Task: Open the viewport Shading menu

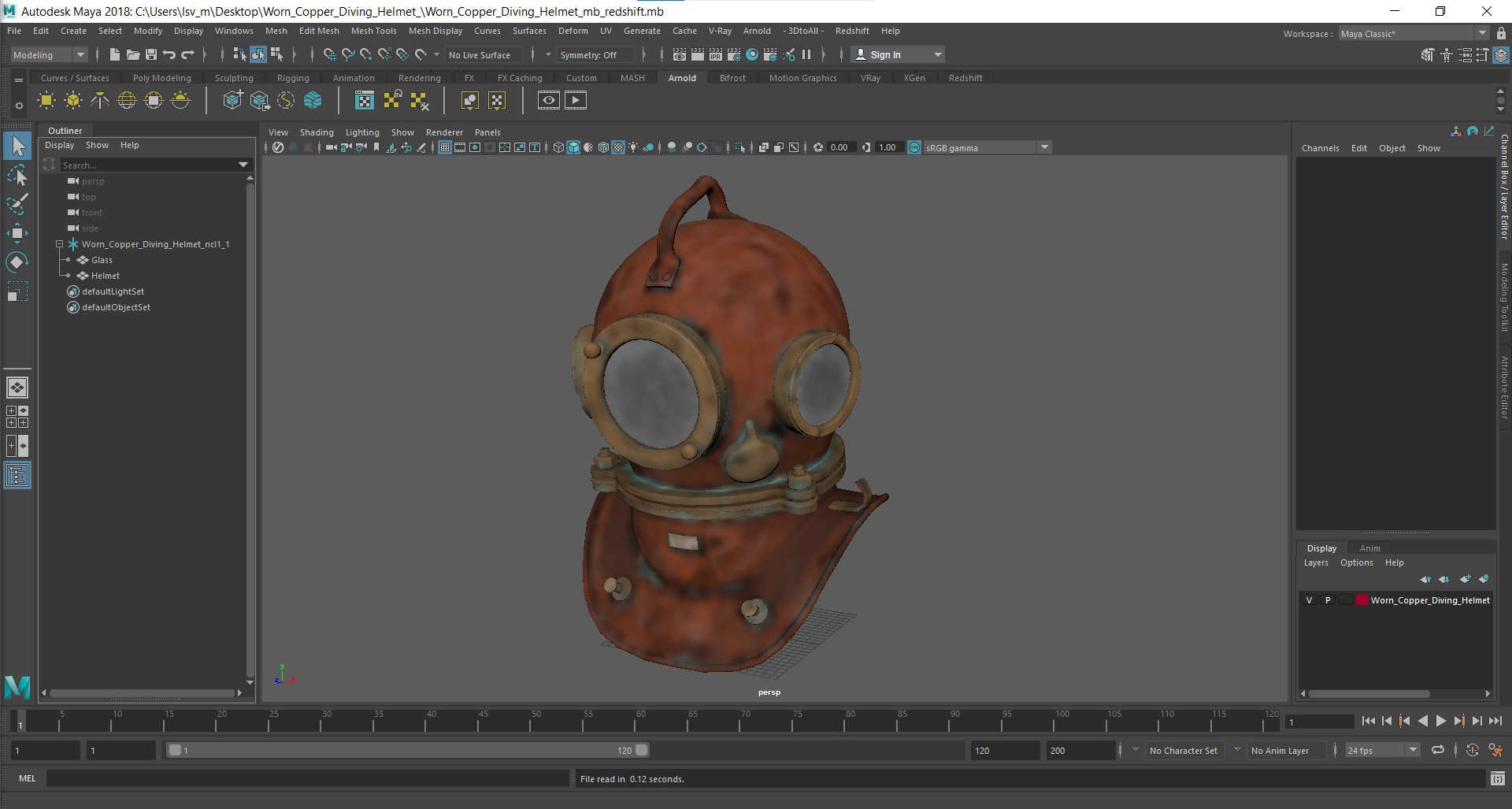Action: coord(317,132)
